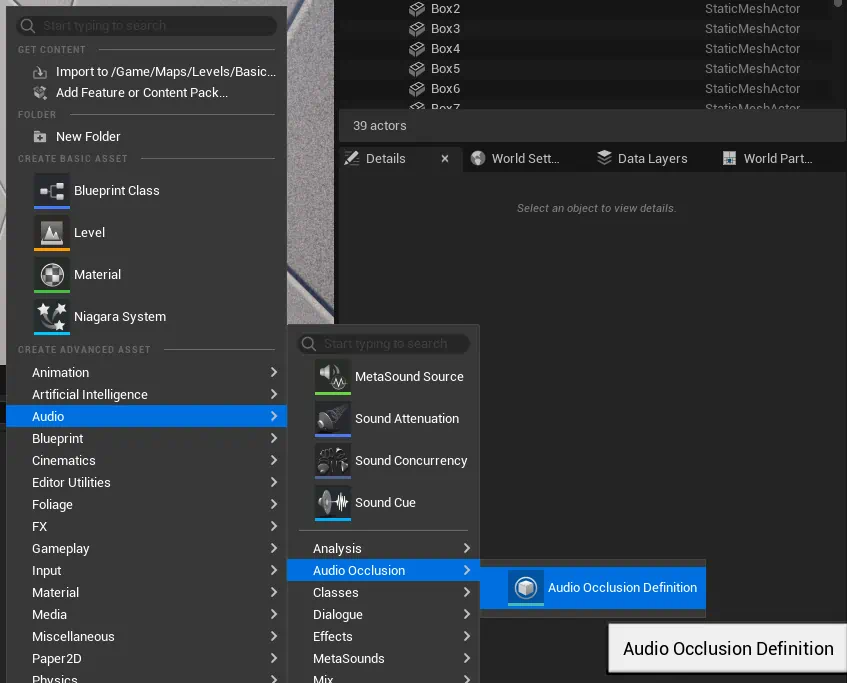The height and width of the screenshot is (683, 847).
Task: Click the Sound Concurrency icon
Action: 333,461
